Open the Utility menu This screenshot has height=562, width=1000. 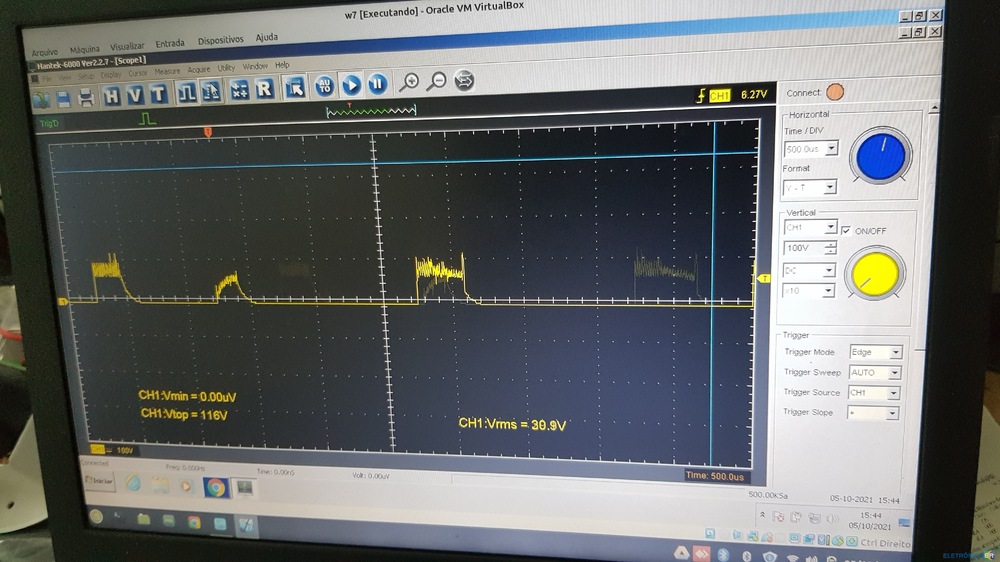[226, 68]
